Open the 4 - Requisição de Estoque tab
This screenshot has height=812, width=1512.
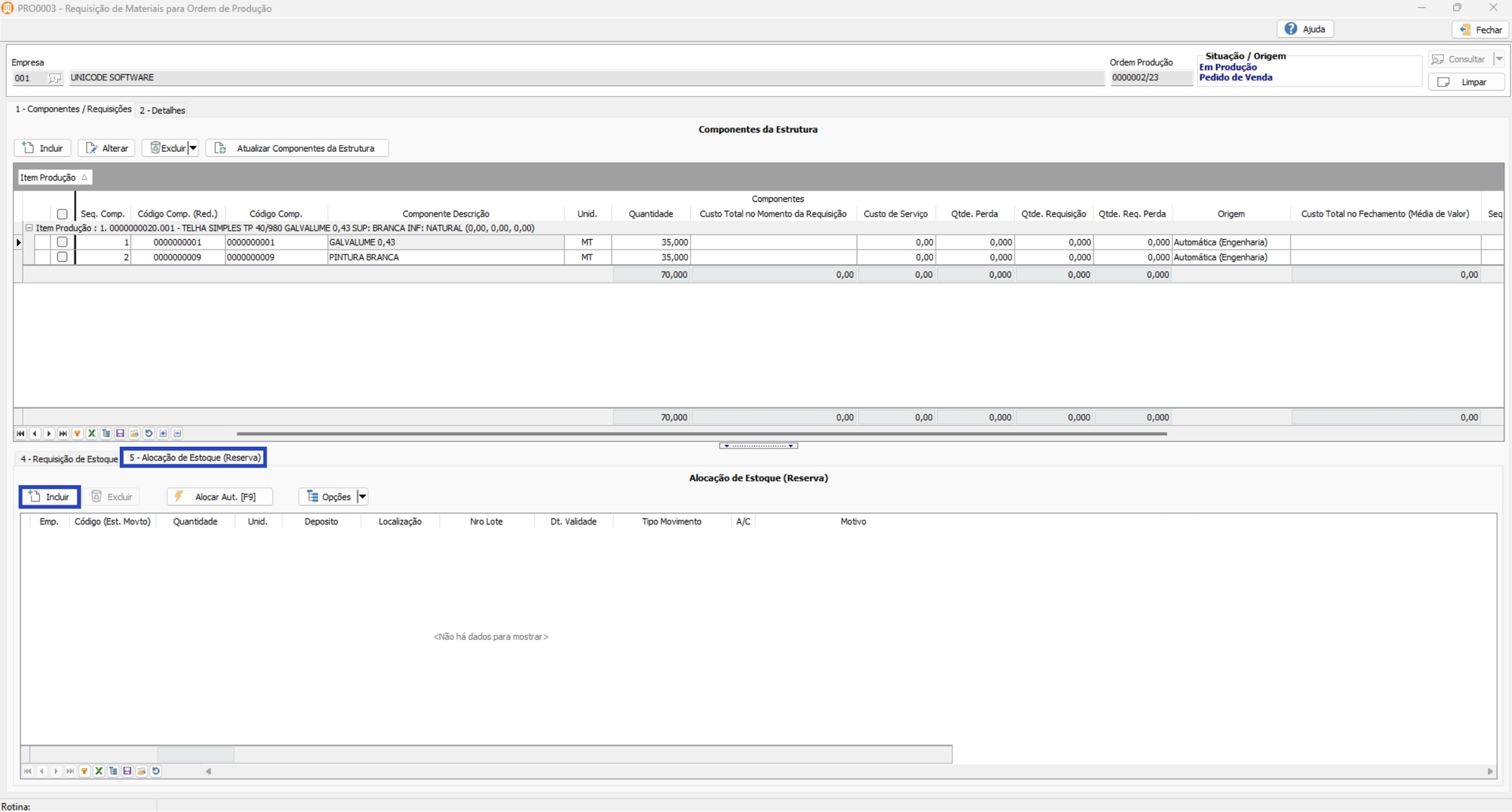tap(69, 459)
